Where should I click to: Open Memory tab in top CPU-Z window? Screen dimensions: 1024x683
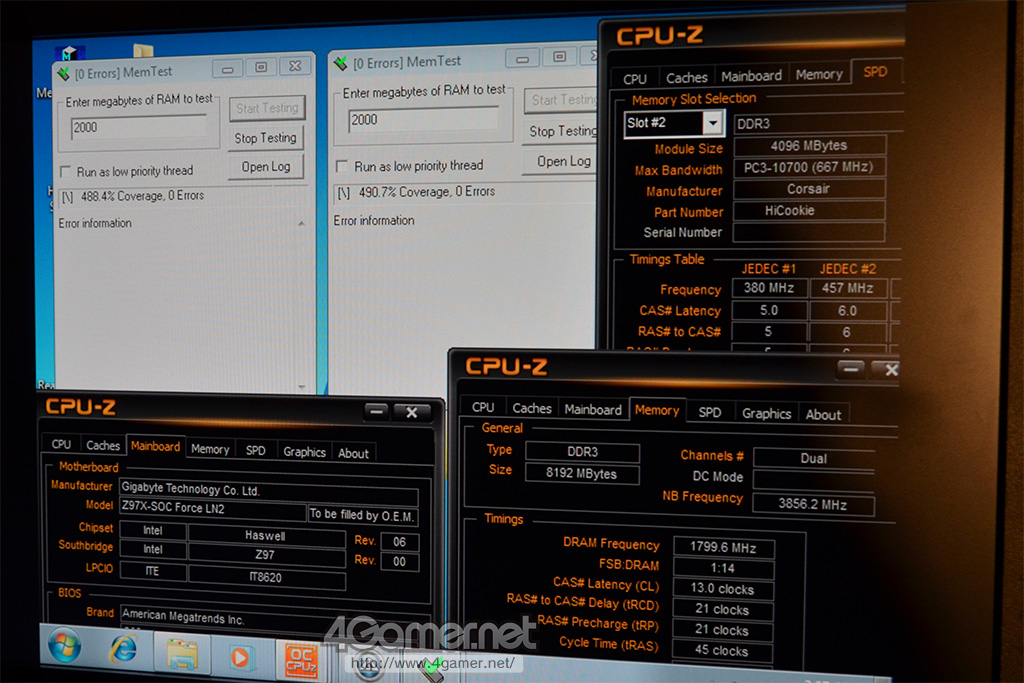click(x=819, y=74)
